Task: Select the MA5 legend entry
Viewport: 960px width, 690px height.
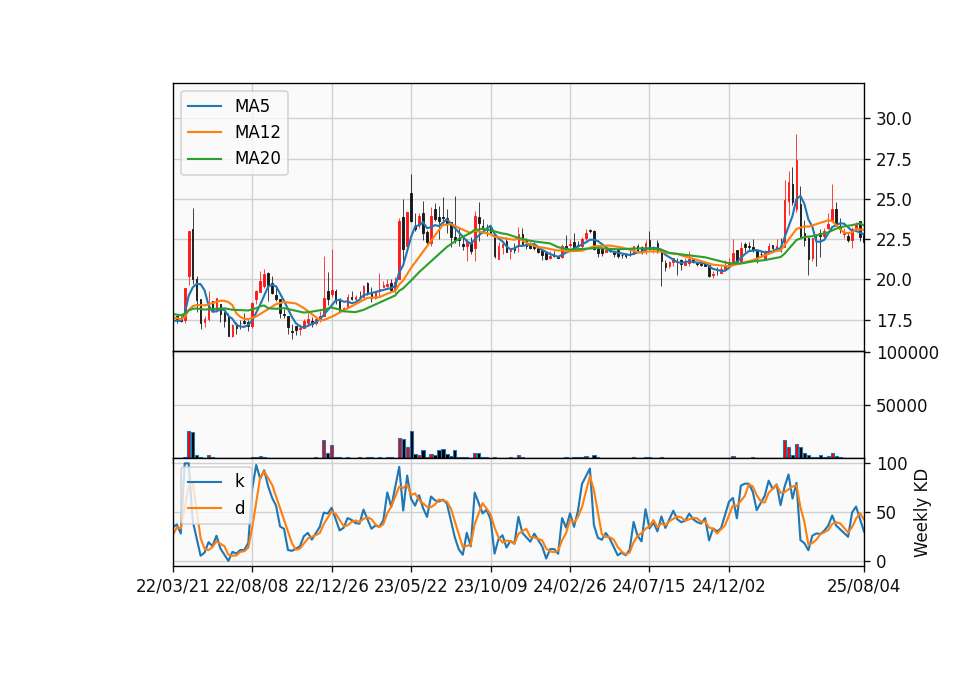Action: point(228,106)
